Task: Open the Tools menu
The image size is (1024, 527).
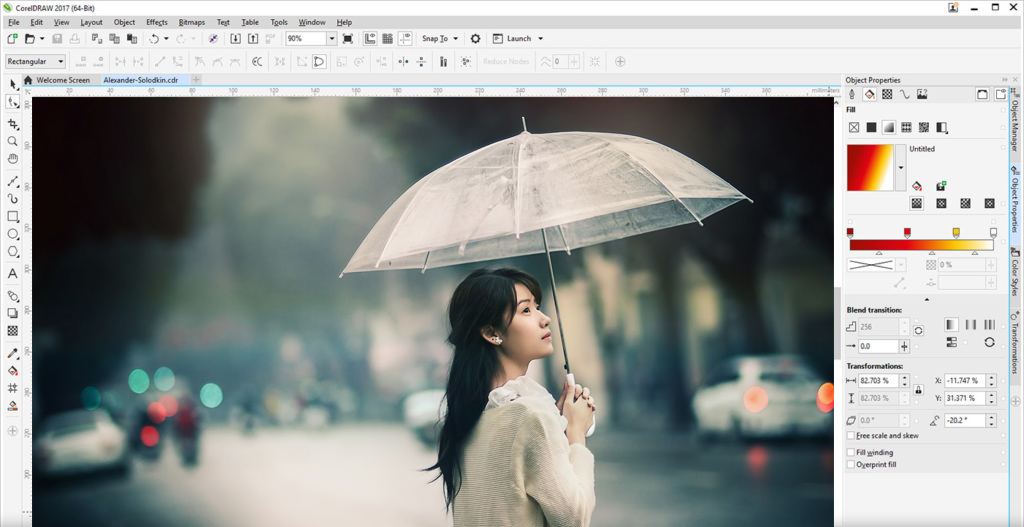Action: pos(279,22)
